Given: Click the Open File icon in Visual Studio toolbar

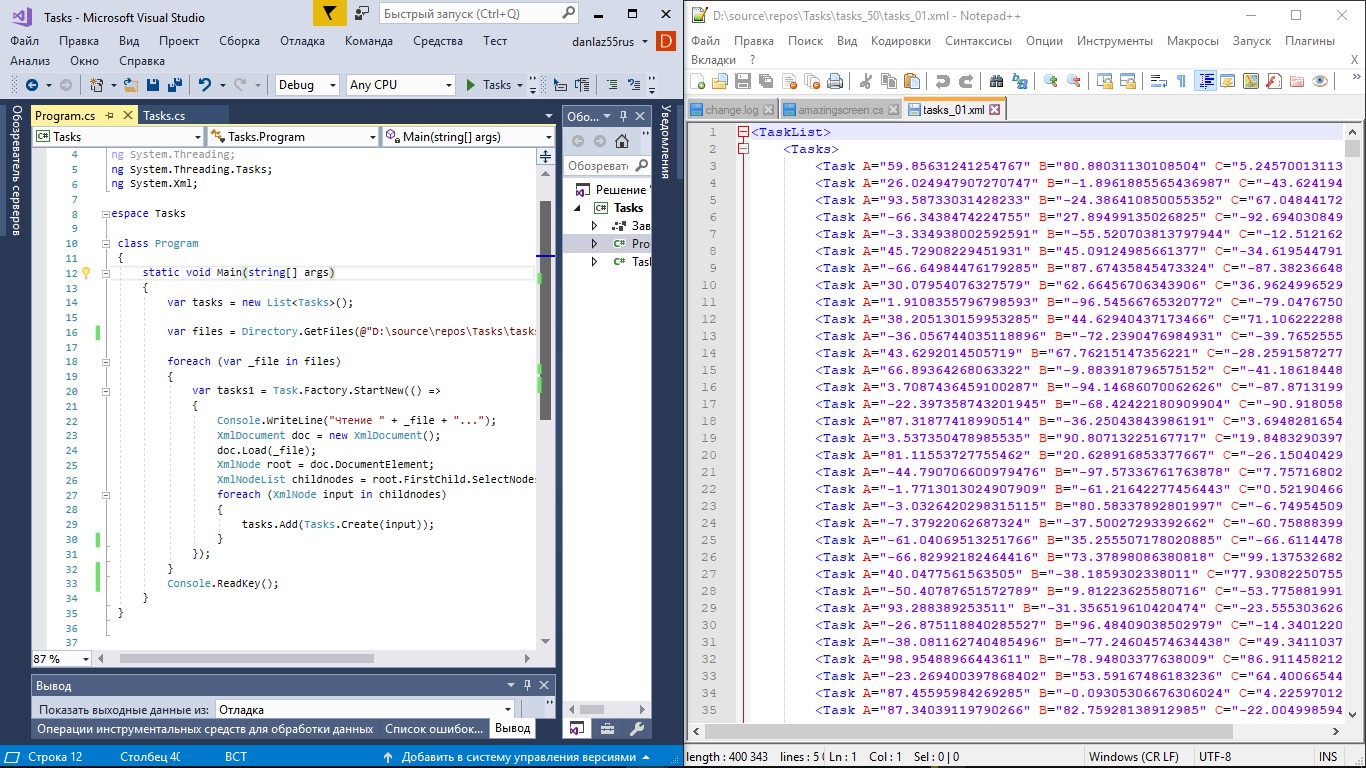Looking at the screenshot, I should pyautogui.click(x=130, y=85).
